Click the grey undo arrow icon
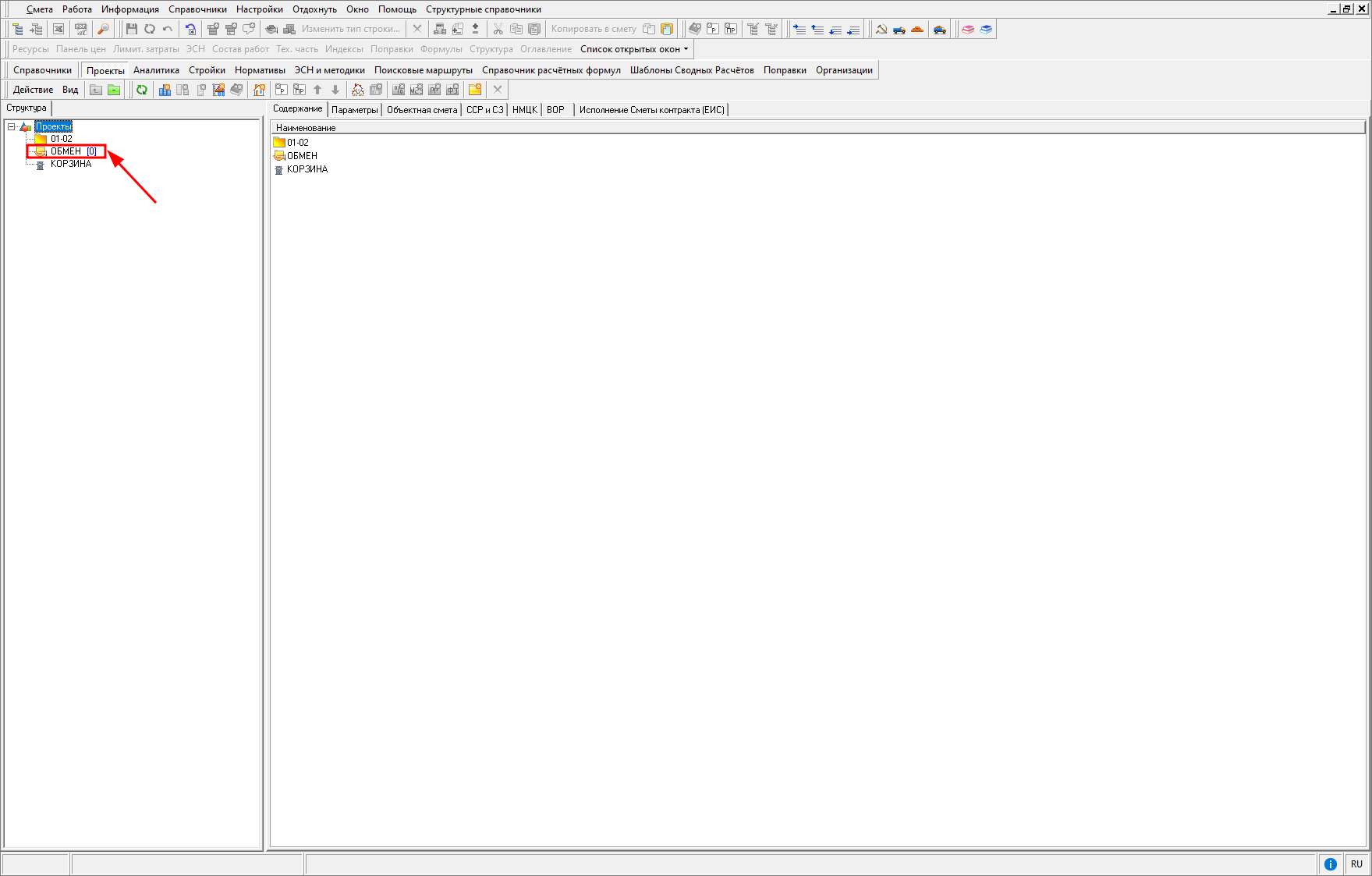Screen dimensions: 1372x876 pyautogui.click(x=168, y=29)
